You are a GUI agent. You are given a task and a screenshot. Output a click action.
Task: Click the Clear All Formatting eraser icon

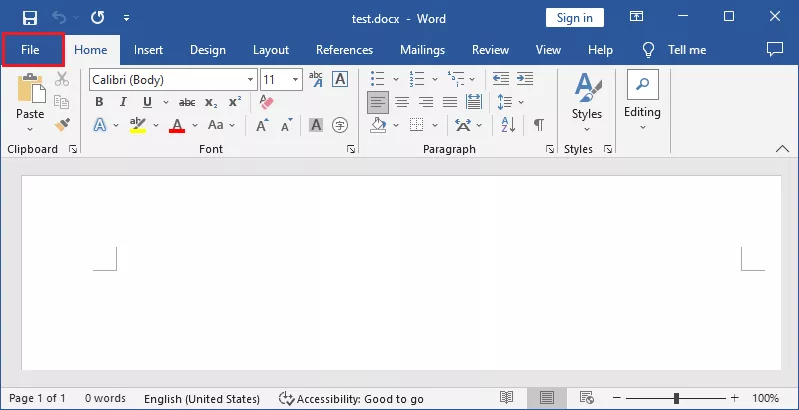pos(265,102)
